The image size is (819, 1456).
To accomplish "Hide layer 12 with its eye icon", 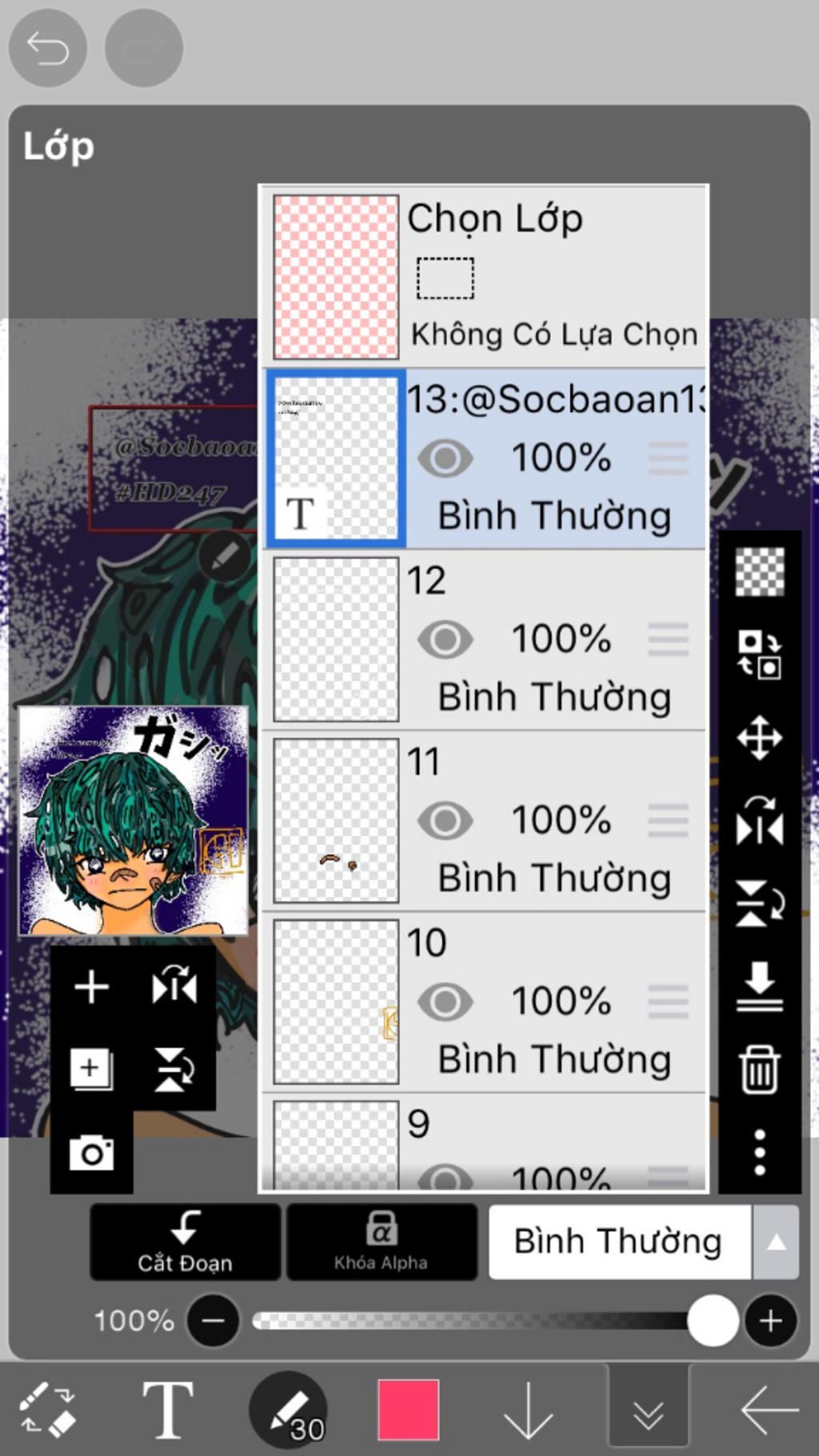I will 445,639.
